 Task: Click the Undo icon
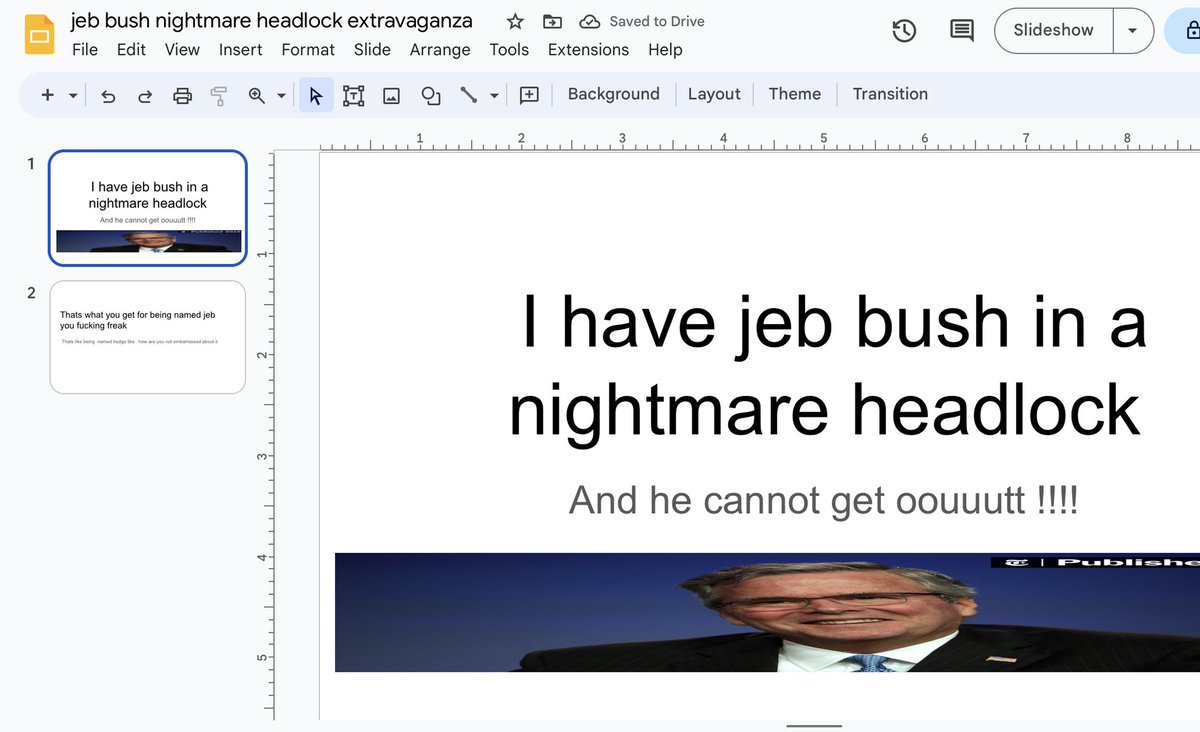pyautogui.click(x=108, y=94)
